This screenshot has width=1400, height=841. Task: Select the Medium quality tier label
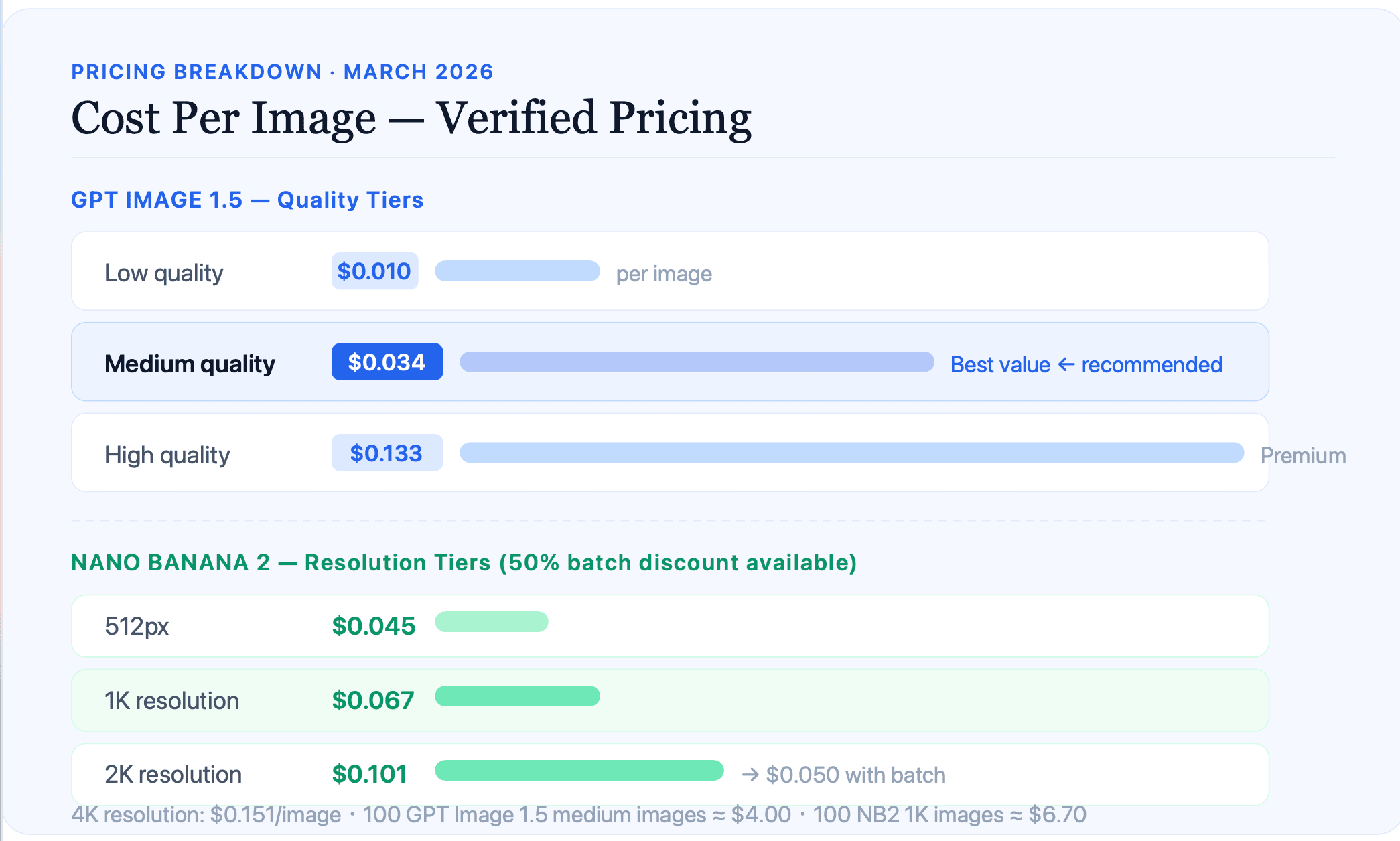click(190, 364)
